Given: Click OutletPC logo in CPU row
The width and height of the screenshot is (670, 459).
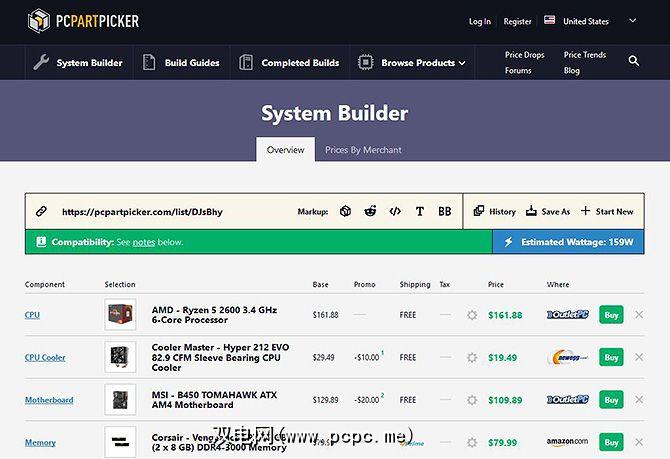Looking at the screenshot, I should click(x=567, y=315).
